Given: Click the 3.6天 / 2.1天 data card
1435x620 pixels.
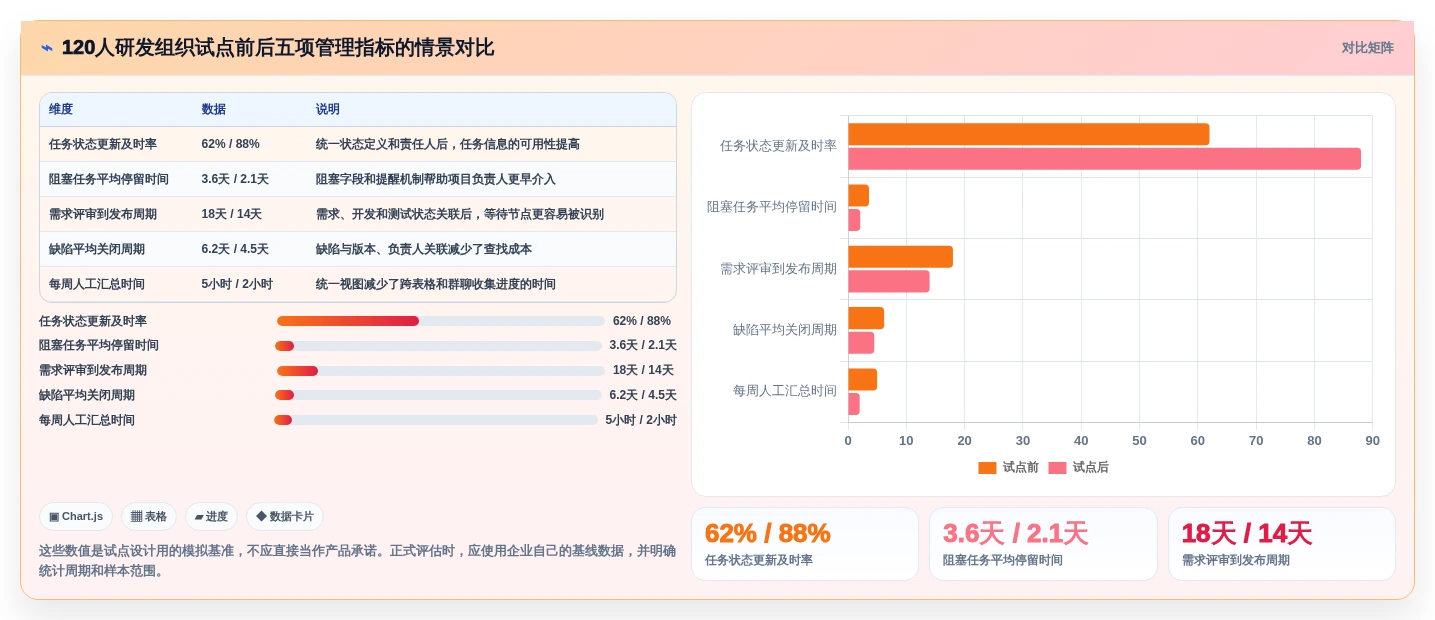Looking at the screenshot, I should tap(1043, 544).
